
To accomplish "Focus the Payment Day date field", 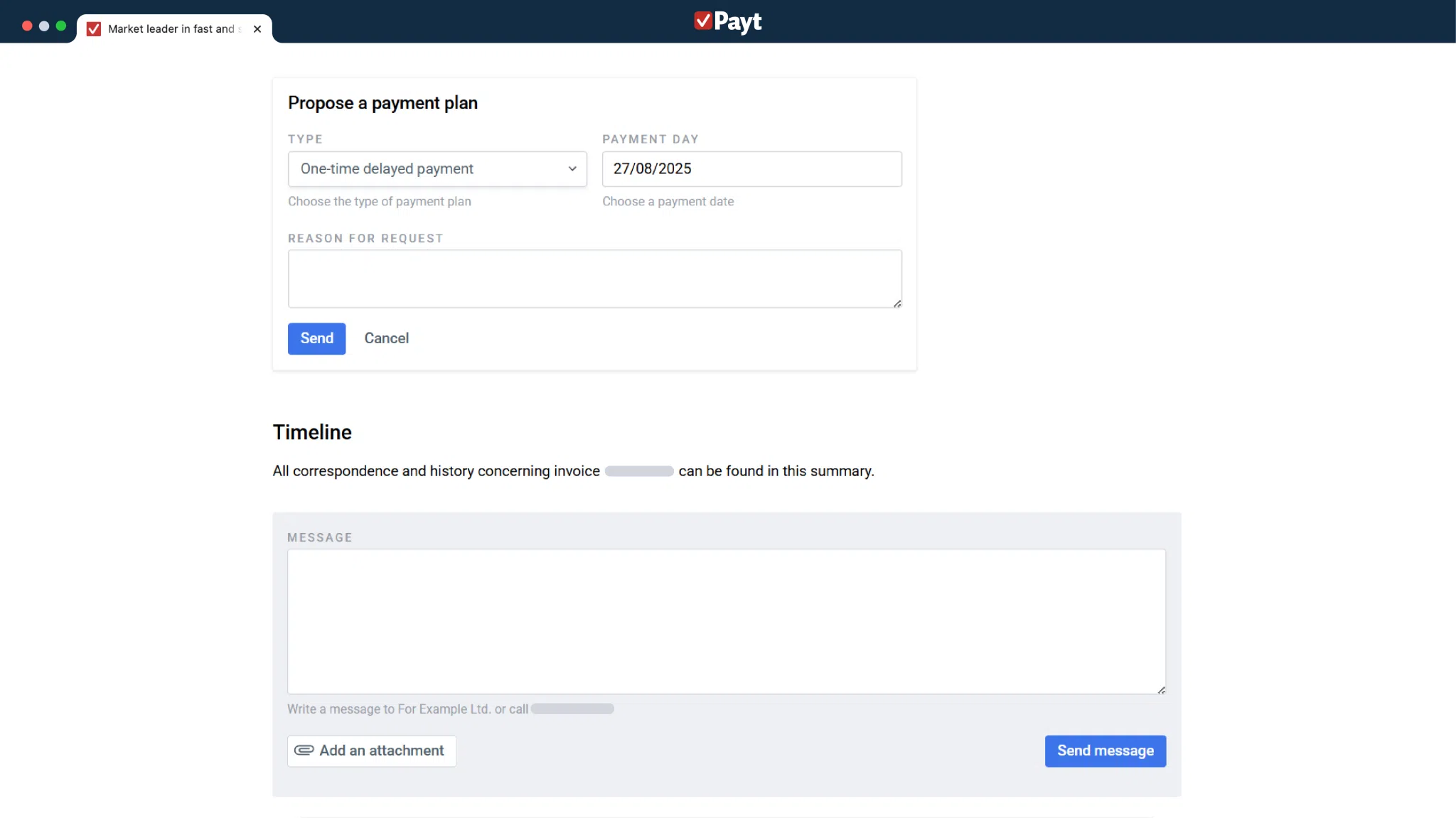I will 751,169.
